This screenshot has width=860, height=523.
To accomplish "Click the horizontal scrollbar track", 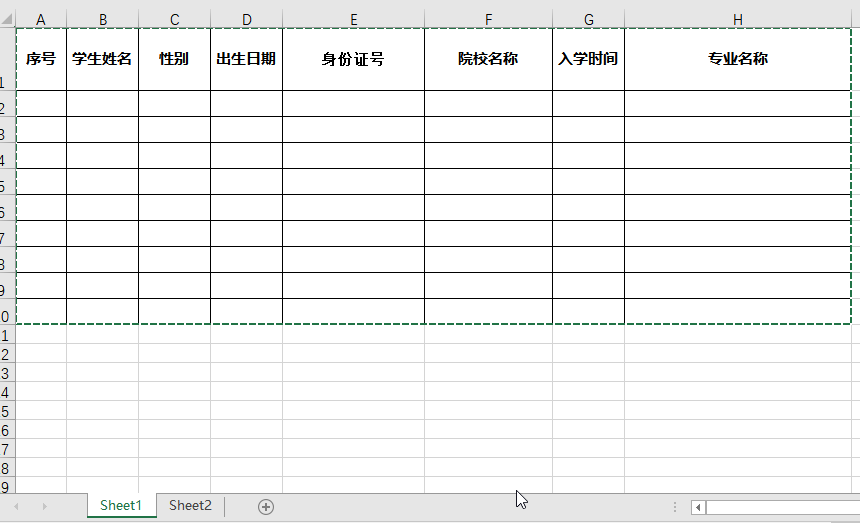I will point(783,507).
